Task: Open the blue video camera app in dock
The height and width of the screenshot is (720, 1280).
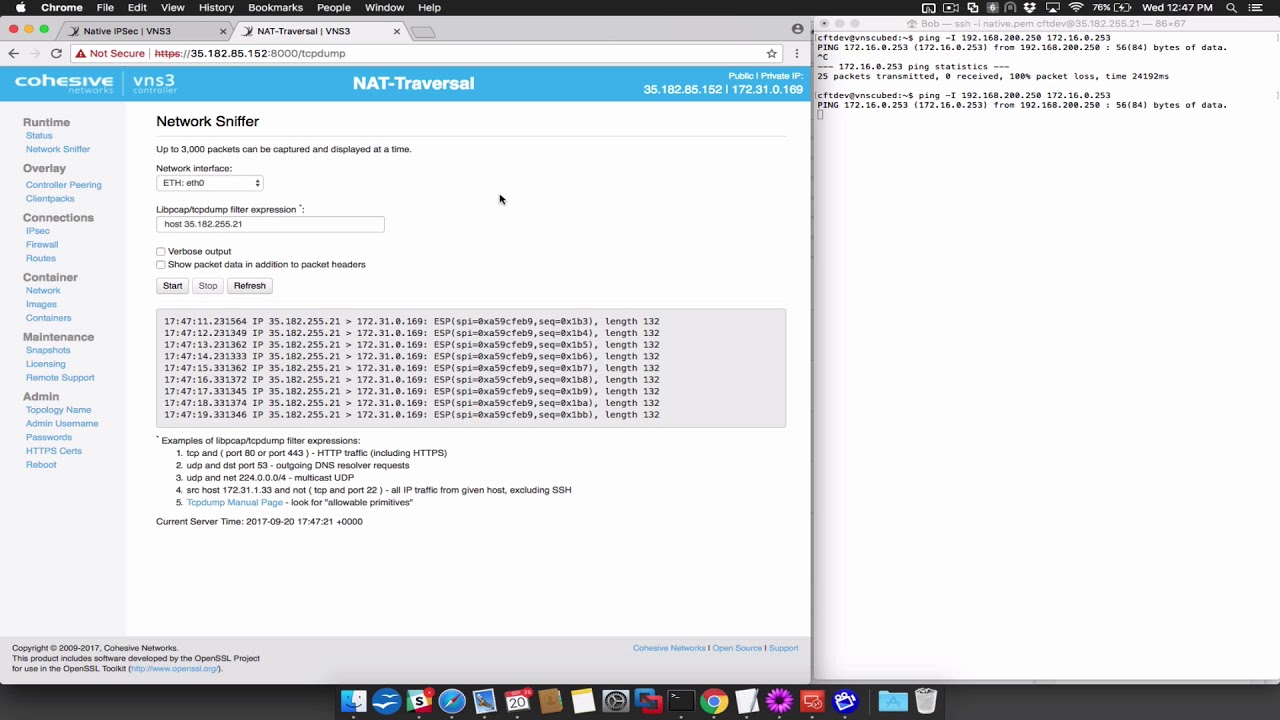Action: (x=845, y=702)
